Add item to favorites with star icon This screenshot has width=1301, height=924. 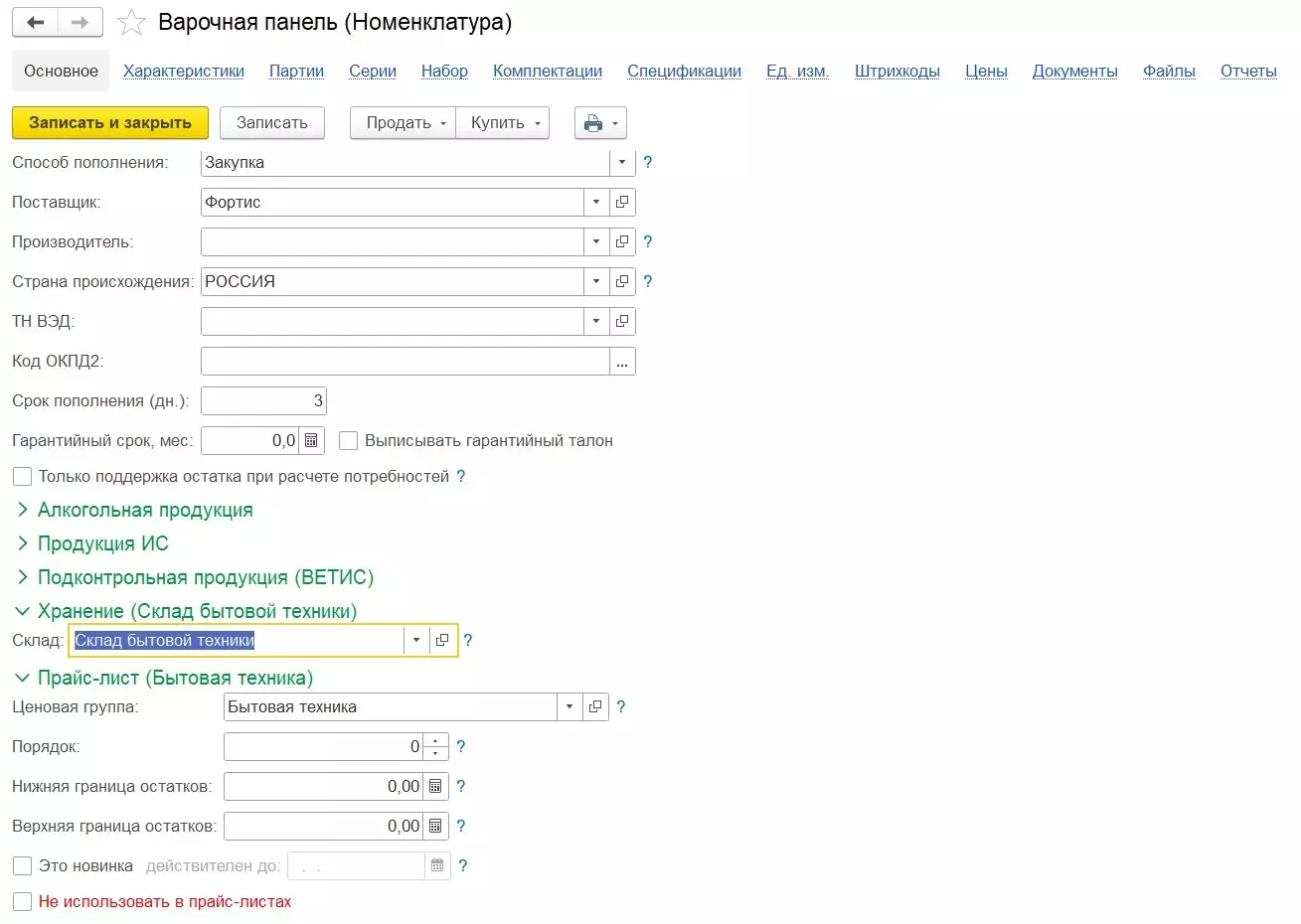click(131, 22)
